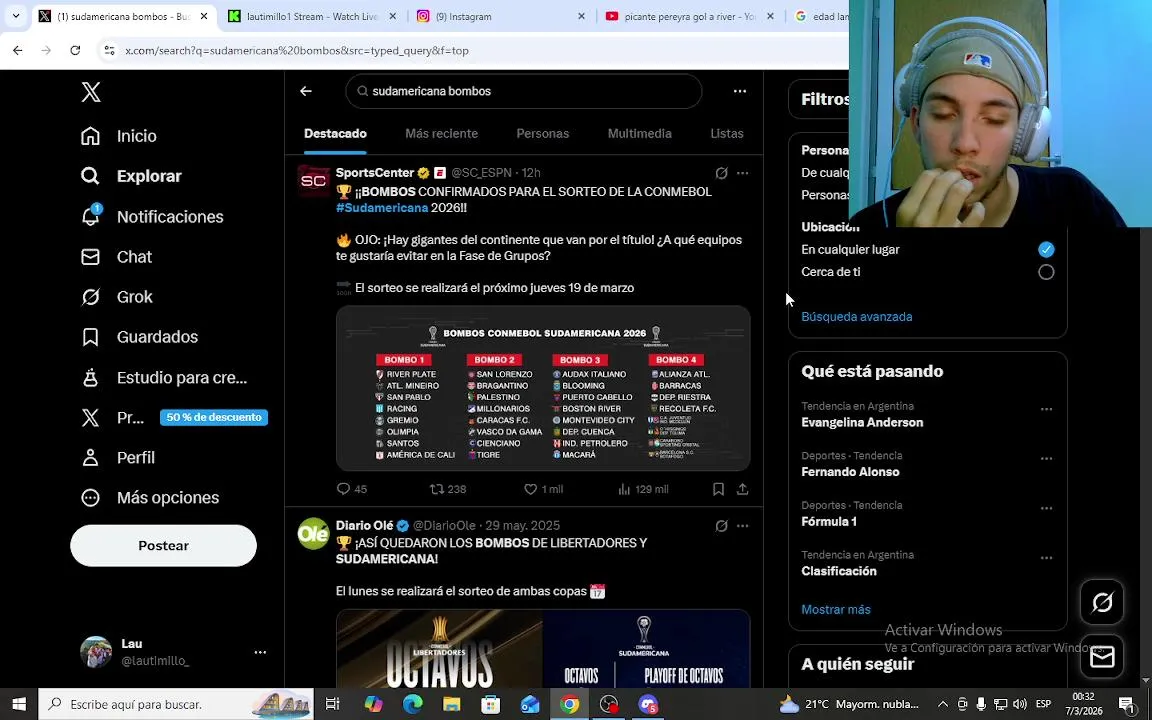Switch to the Multimedia tab
Viewport: 1152px width, 720px height.
point(639,134)
